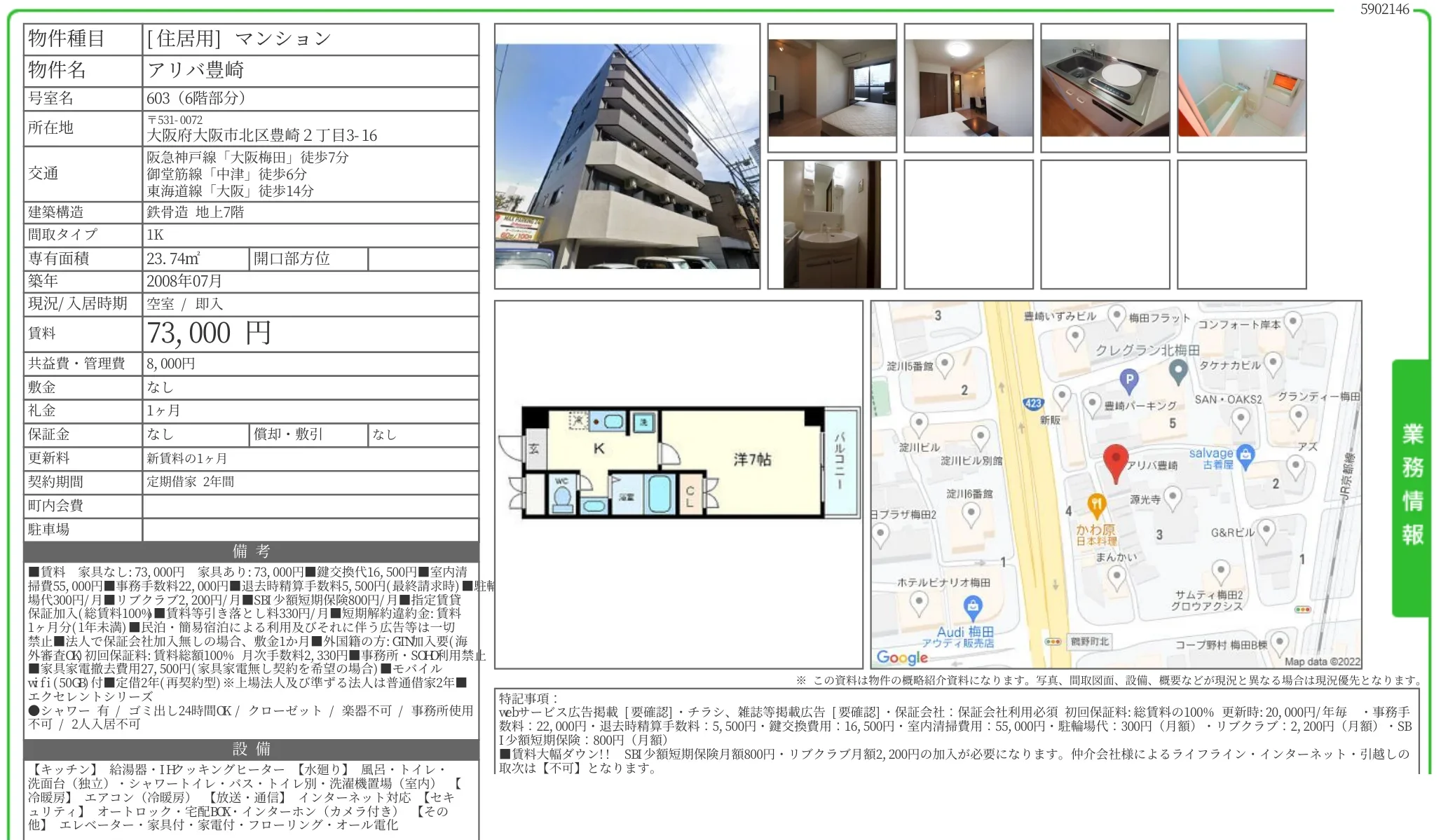Click the クレグラン北梅田 map marker
Screen dimensions: 1441x840
point(1178,370)
